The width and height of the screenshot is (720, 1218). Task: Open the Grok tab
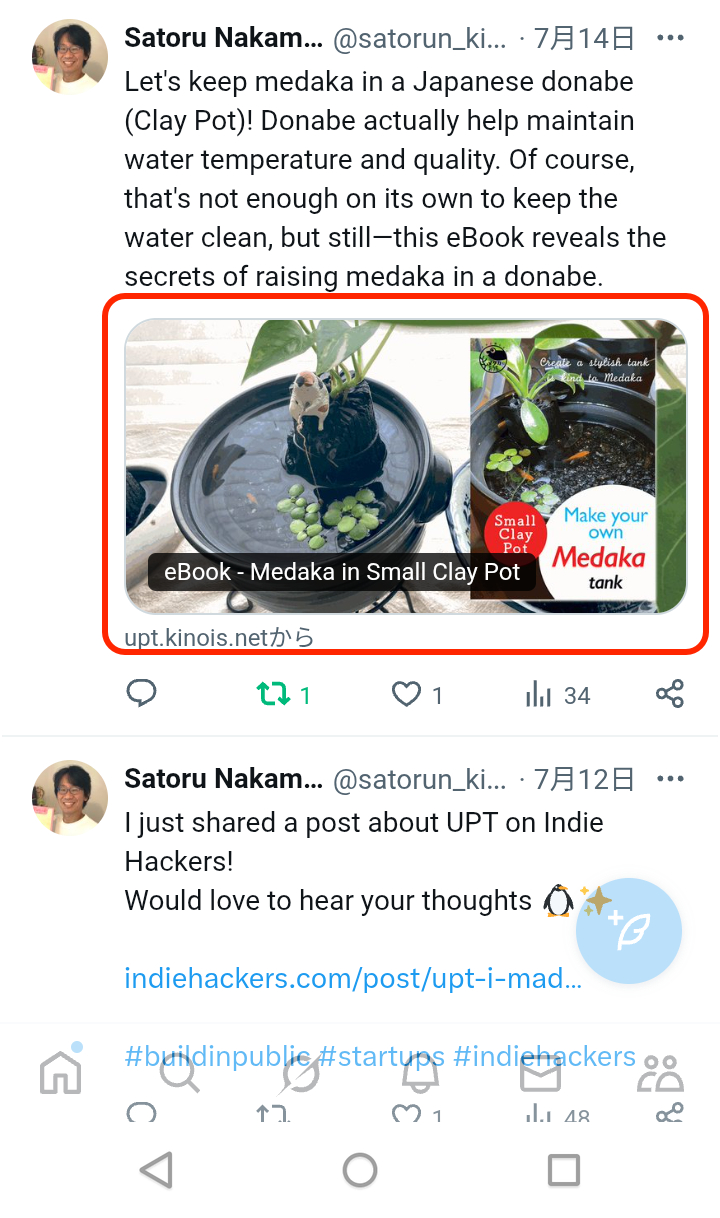point(300,1073)
